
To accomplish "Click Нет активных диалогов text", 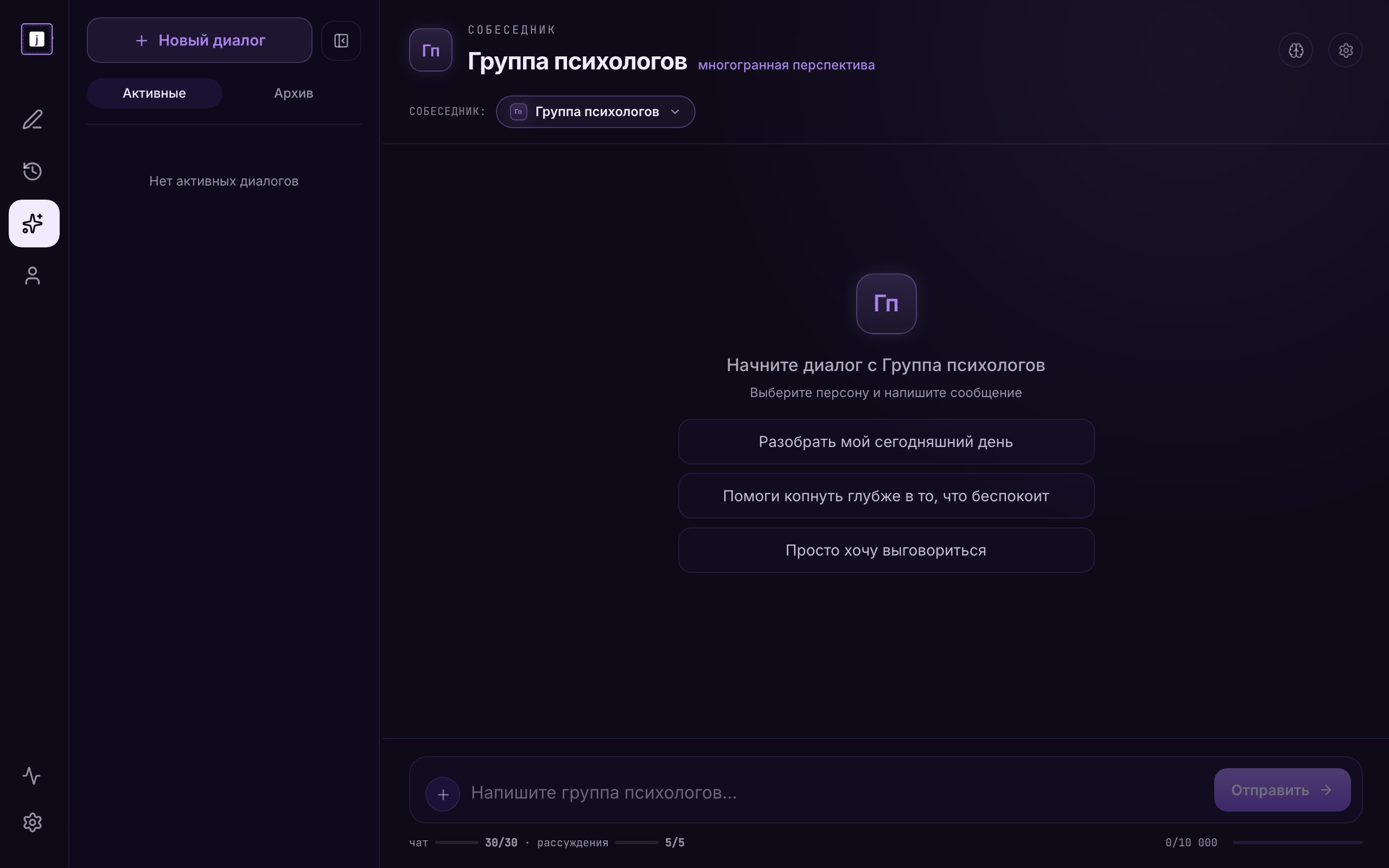I will (x=224, y=181).
